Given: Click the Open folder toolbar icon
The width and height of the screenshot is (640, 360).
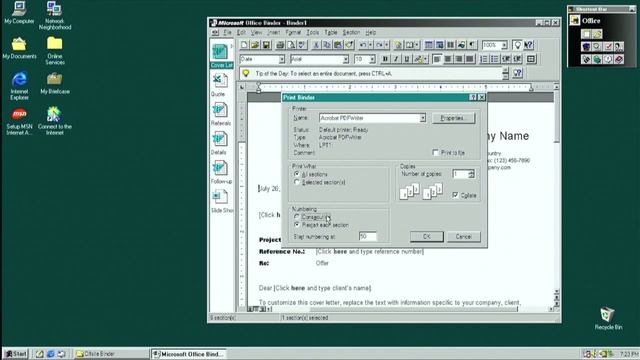Looking at the screenshot, I should click(x=255, y=45).
